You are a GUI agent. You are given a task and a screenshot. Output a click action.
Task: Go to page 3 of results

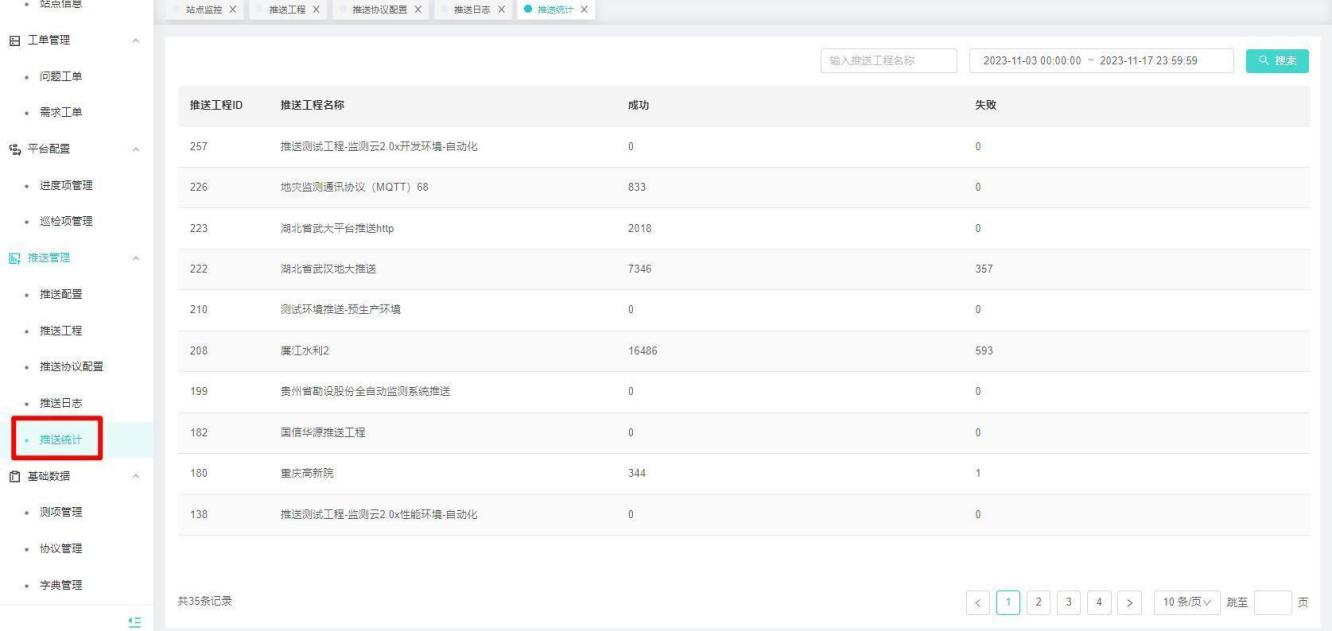point(1071,602)
